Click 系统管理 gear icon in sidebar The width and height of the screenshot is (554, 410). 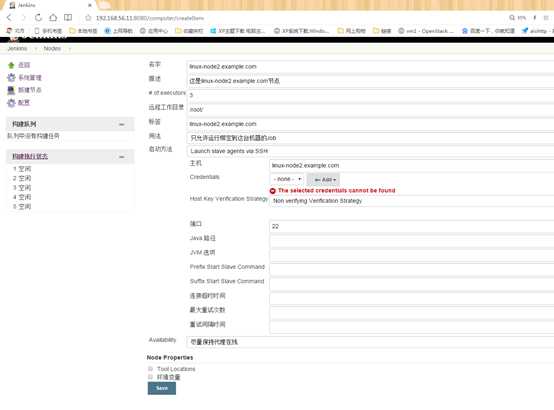pyautogui.click(x=11, y=77)
